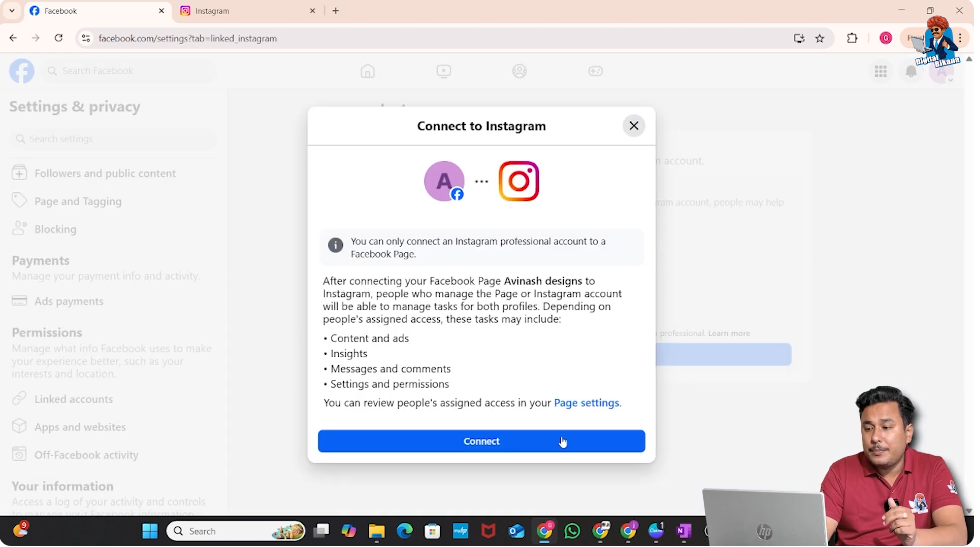Open Facebook Home icon in top nav
Screen dimensions: 980x547
(368, 71)
